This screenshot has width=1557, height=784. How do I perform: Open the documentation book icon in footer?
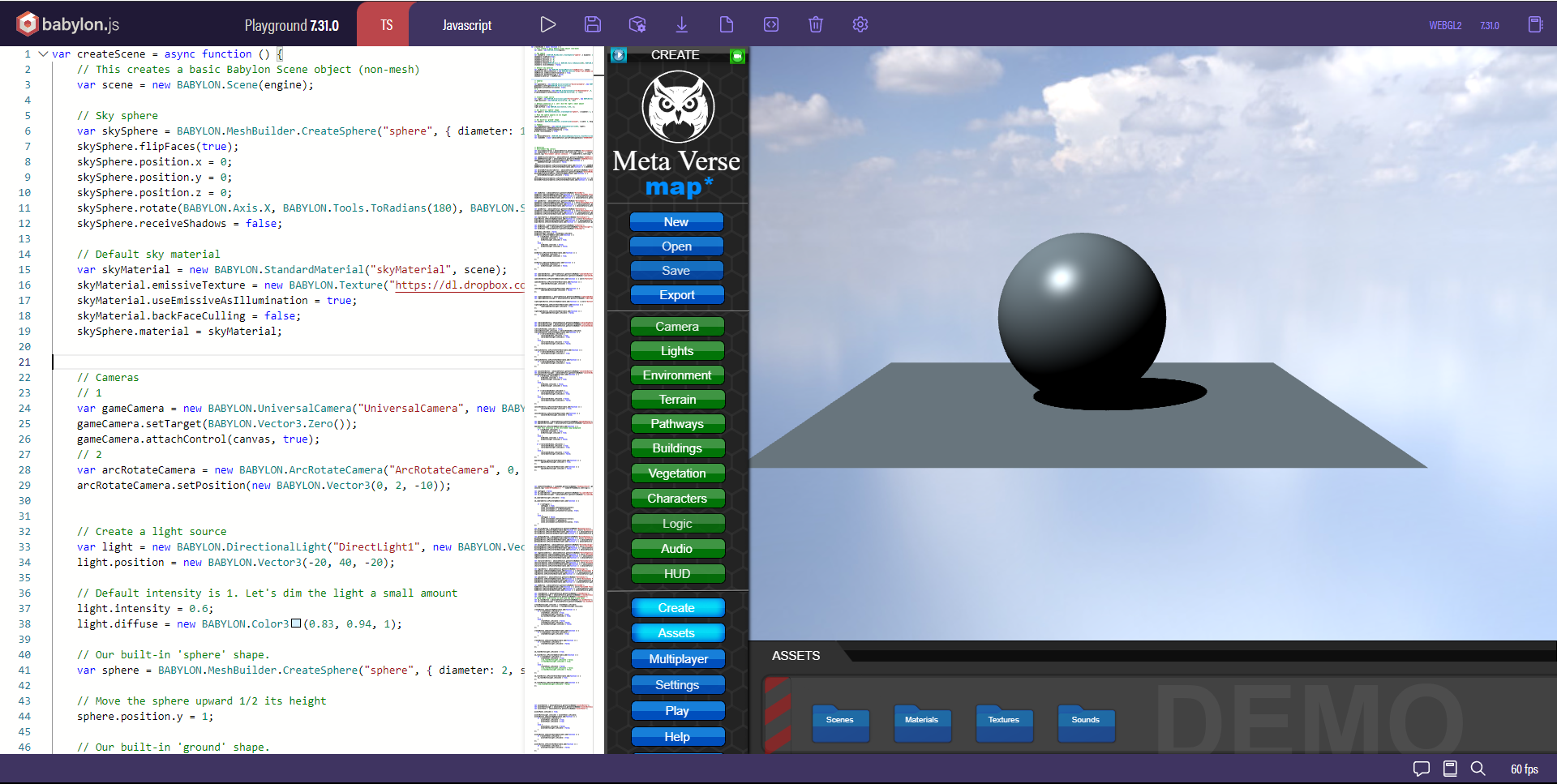click(x=1450, y=769)
